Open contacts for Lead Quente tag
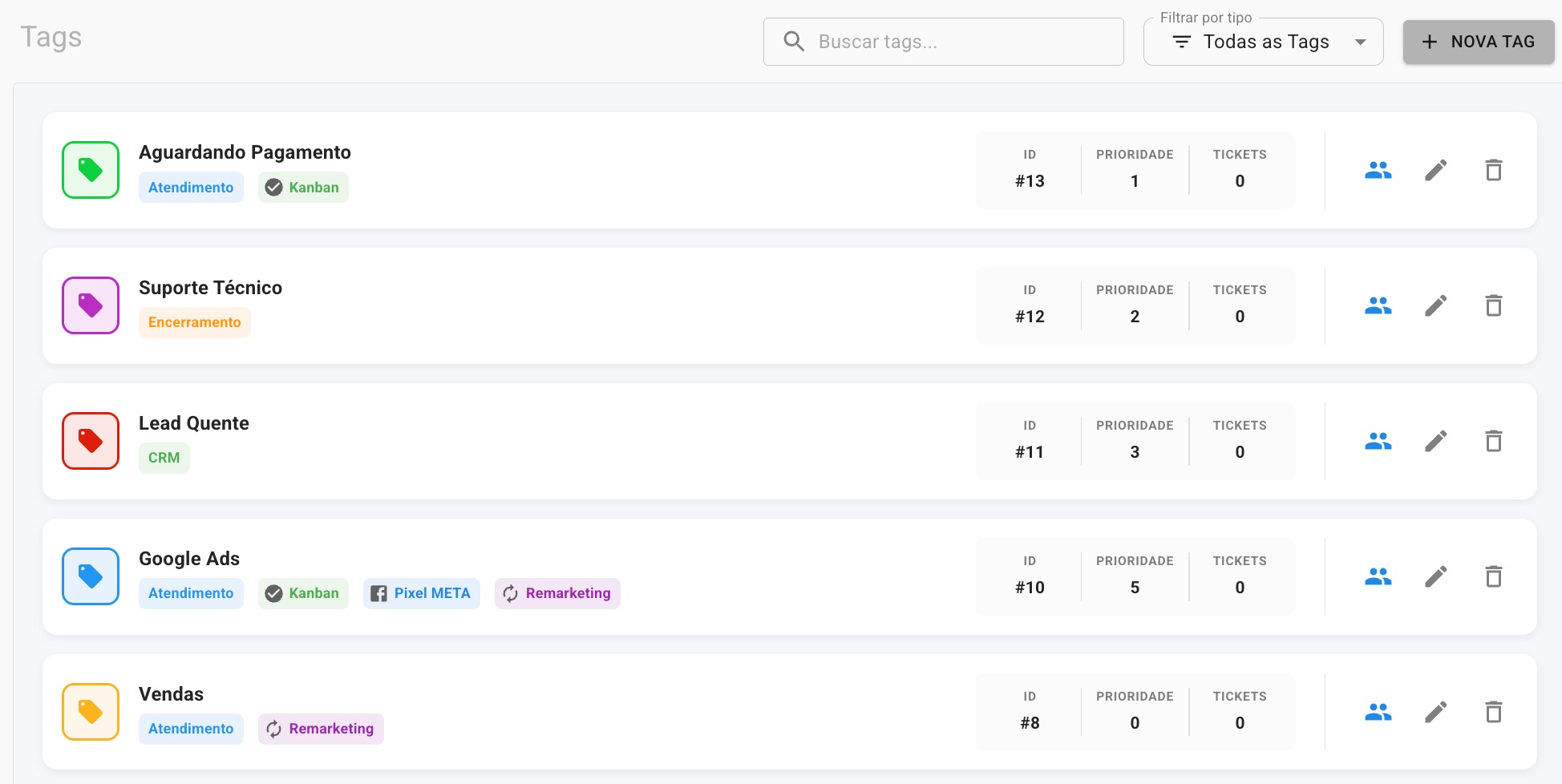This screenshot has width=1562, height=784. 1378,441
